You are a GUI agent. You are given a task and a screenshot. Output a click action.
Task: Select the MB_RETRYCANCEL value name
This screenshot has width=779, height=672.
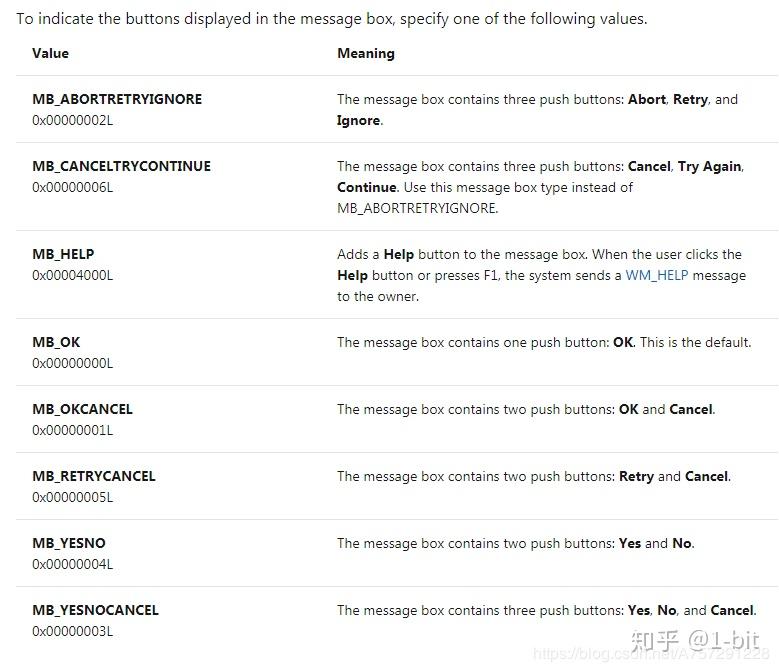coord(94,476)
